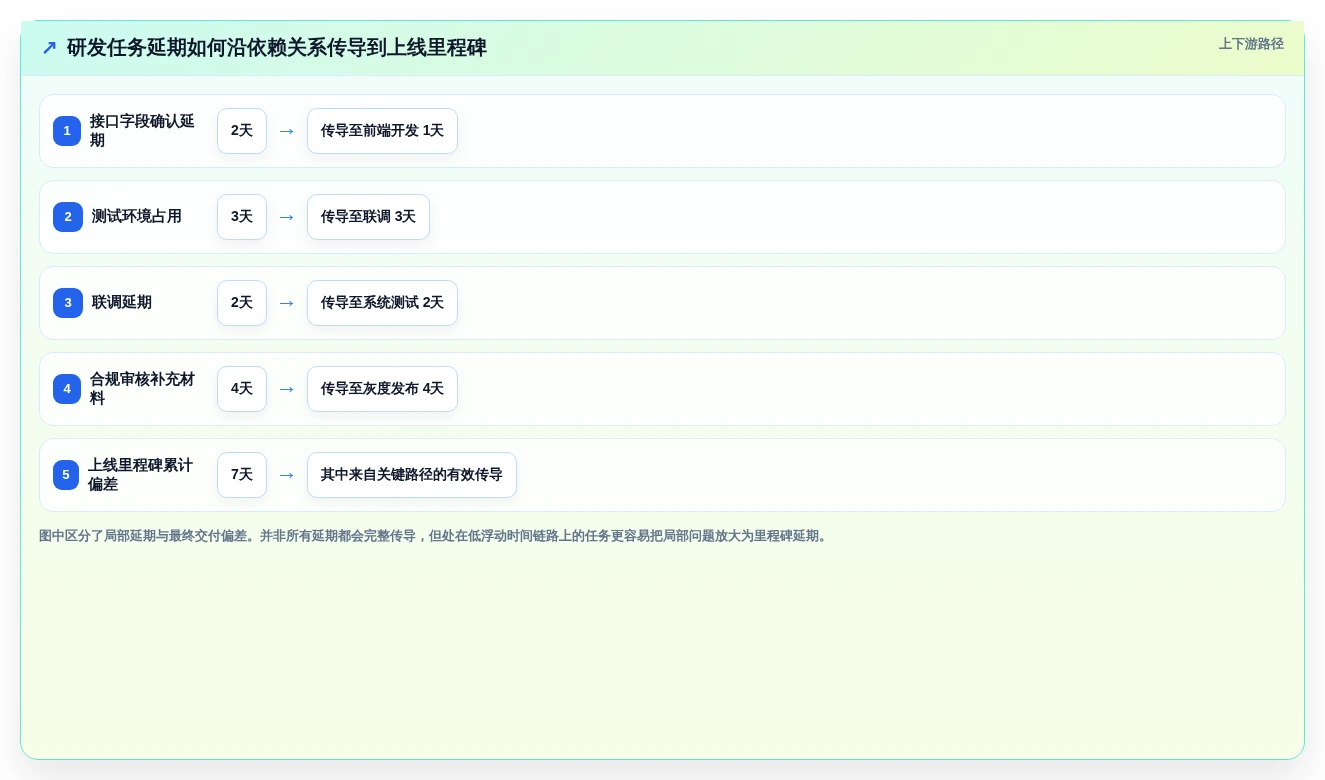1325x780 pixels.
Task: Click the title 研发任务延期如何沿依赖关系传导到上线里程碑
Action: tap(277, 48)
